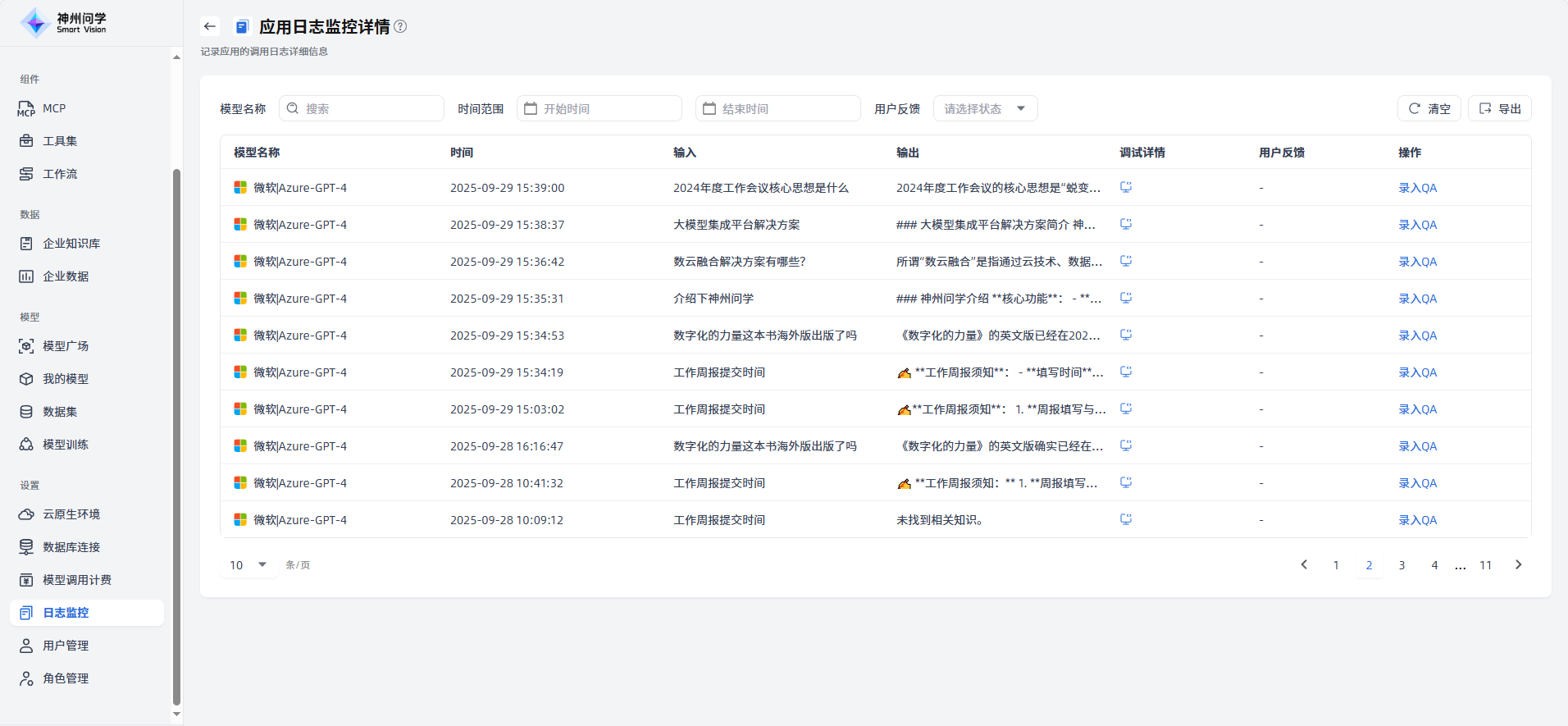Screen dimensions: 1568x726
Task: Open debug details icon for 15:35:31 log
Action: 1126,298
